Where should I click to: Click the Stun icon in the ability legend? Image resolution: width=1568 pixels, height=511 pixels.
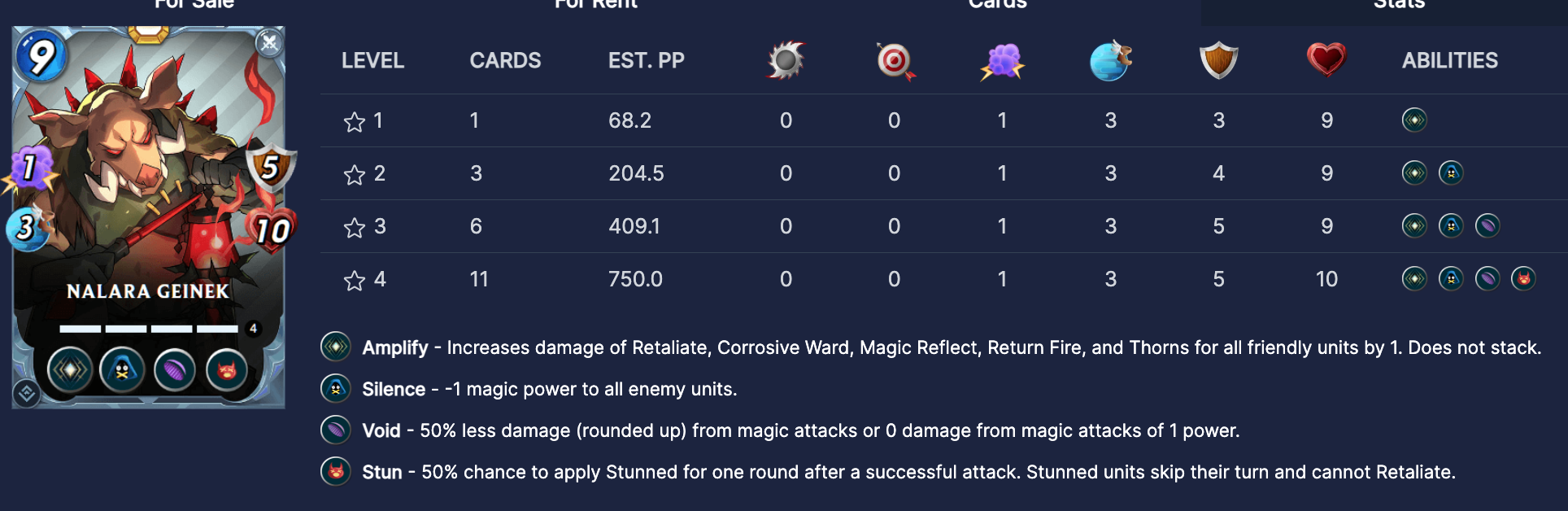click(336, 472)
